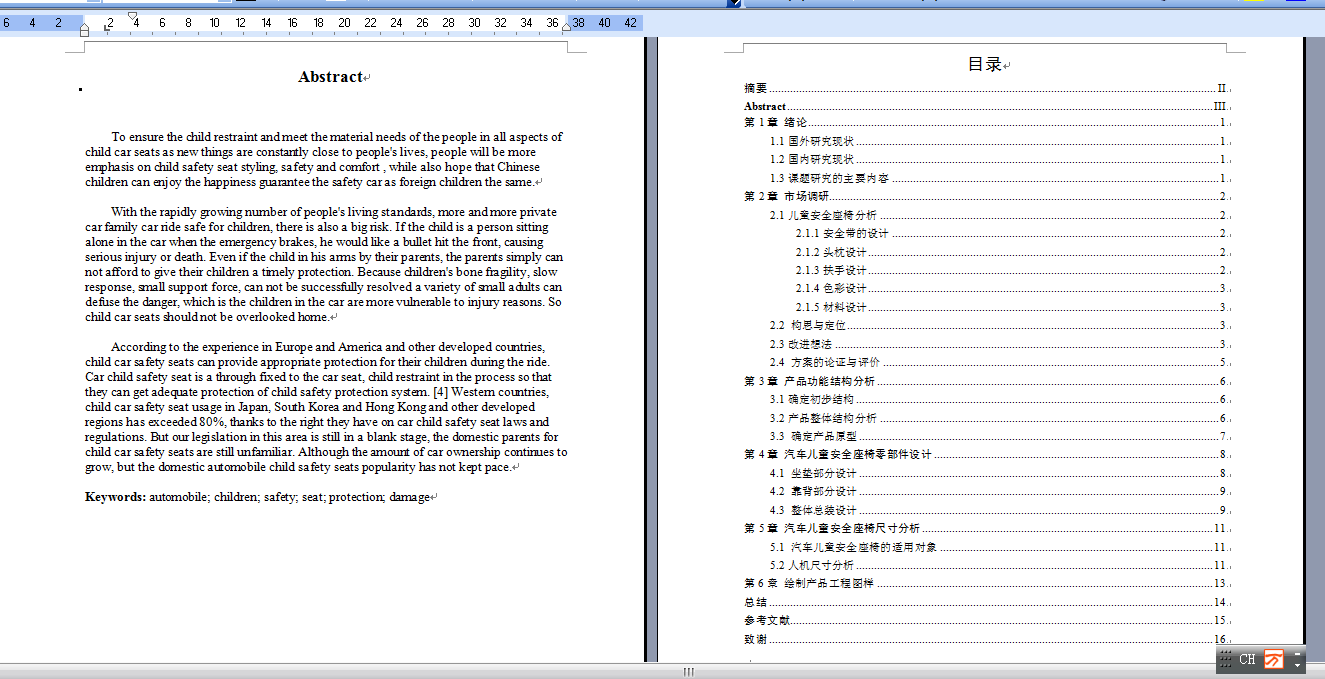Open 1.1 国外研究现状 contents entry
This screenshot has width=1325, height=679.
point(1000,141)
